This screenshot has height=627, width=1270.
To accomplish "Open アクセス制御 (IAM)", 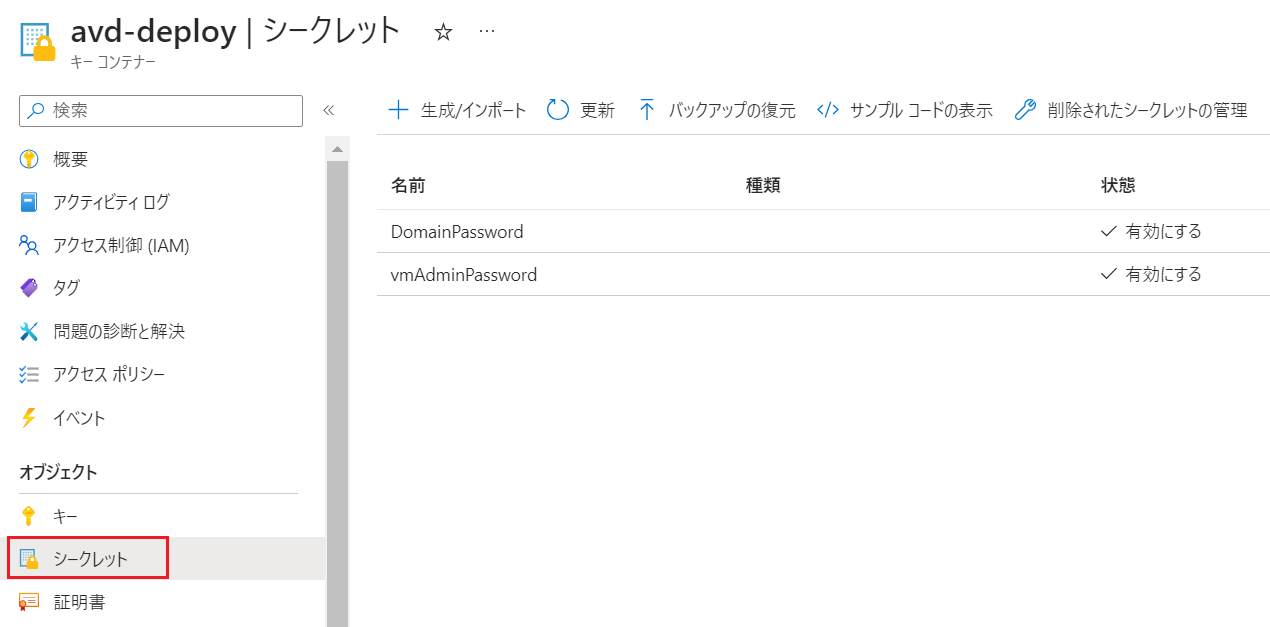I will 121,245.
